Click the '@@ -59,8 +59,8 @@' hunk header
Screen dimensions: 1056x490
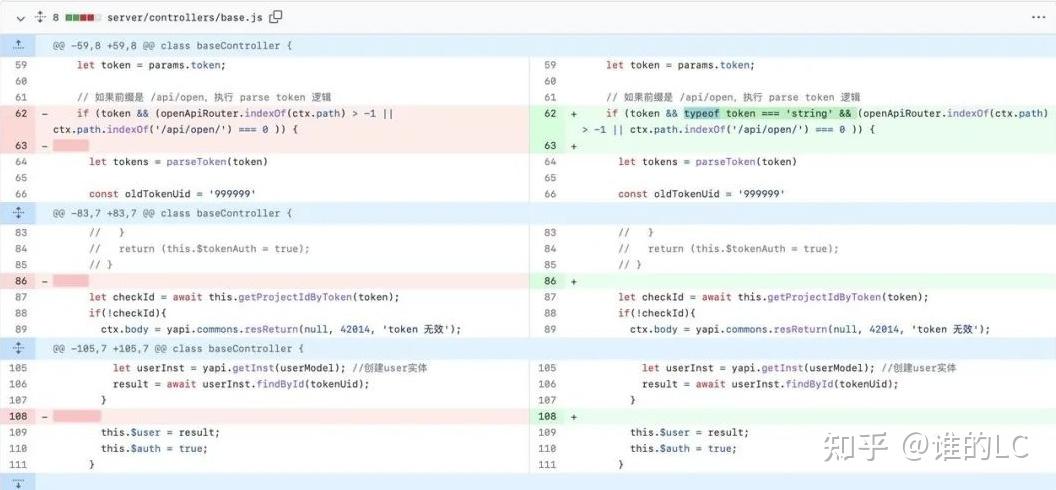click(172, 46)
